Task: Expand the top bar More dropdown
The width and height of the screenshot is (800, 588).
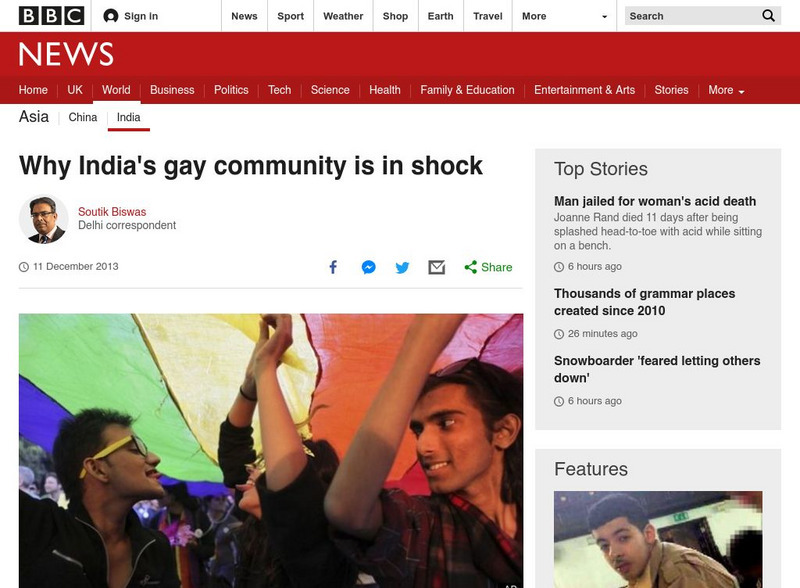Action: pyautogui.click(x=564, y=16)
